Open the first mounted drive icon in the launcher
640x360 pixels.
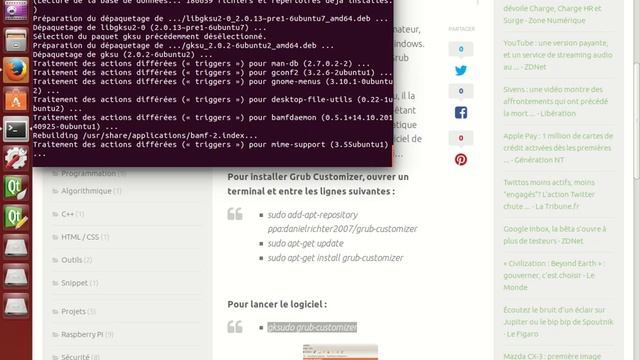click(16, 247)
